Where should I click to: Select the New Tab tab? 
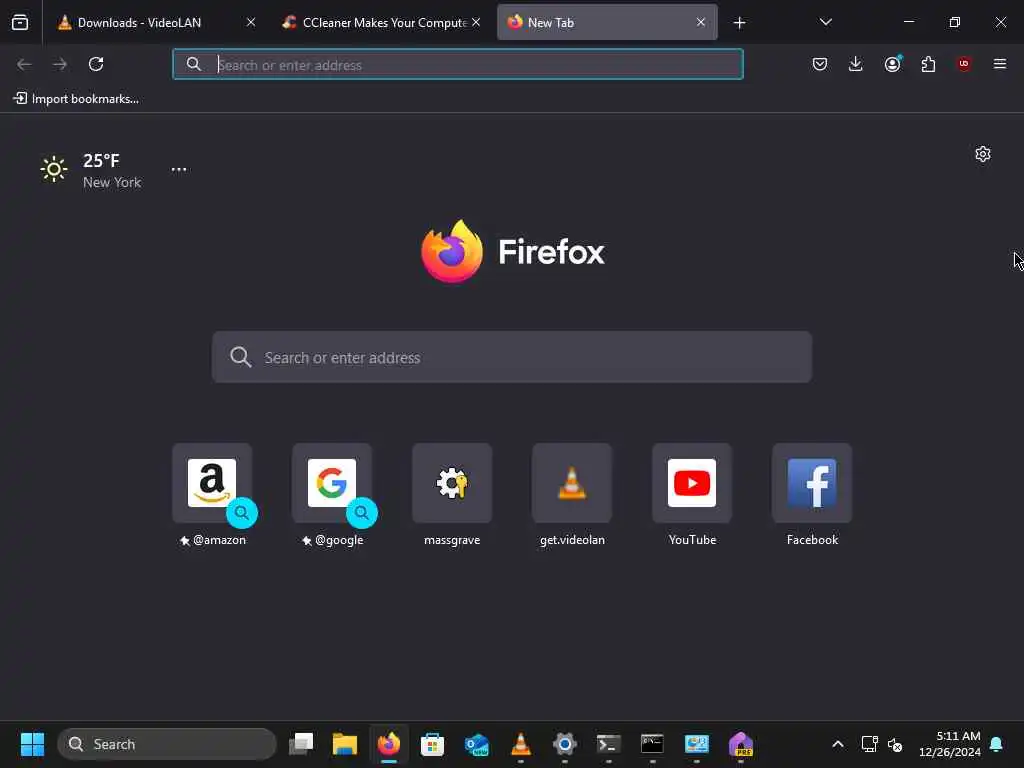tap(607, 22)
